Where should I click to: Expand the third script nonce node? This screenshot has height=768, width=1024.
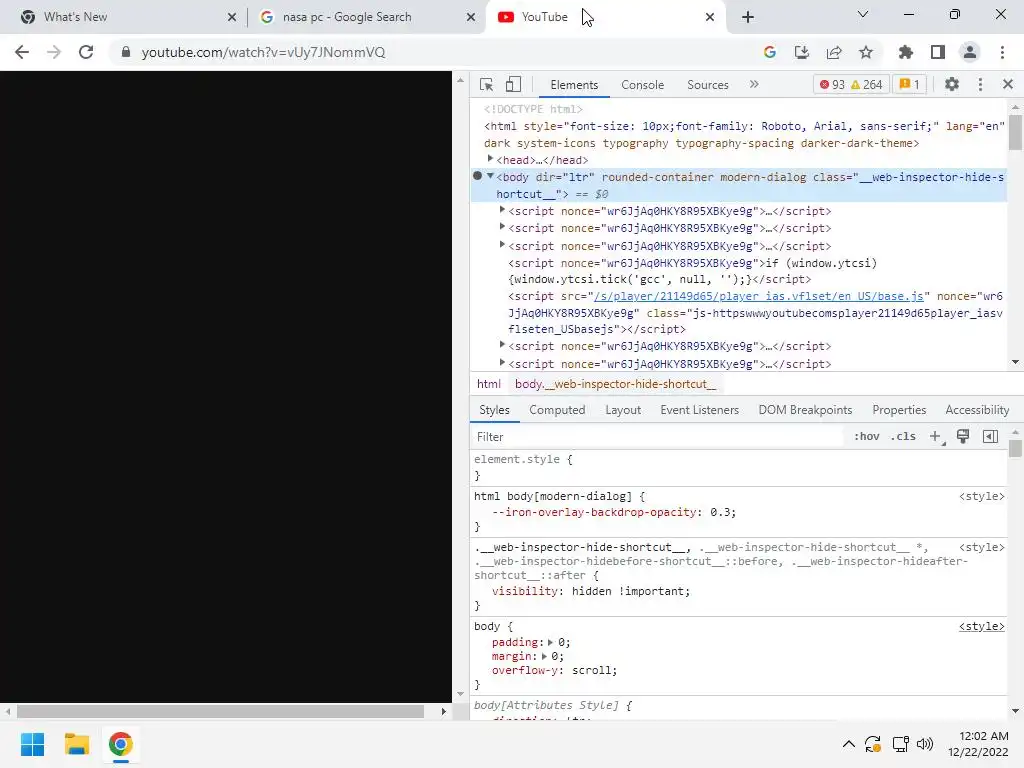(x=502, y=244)
